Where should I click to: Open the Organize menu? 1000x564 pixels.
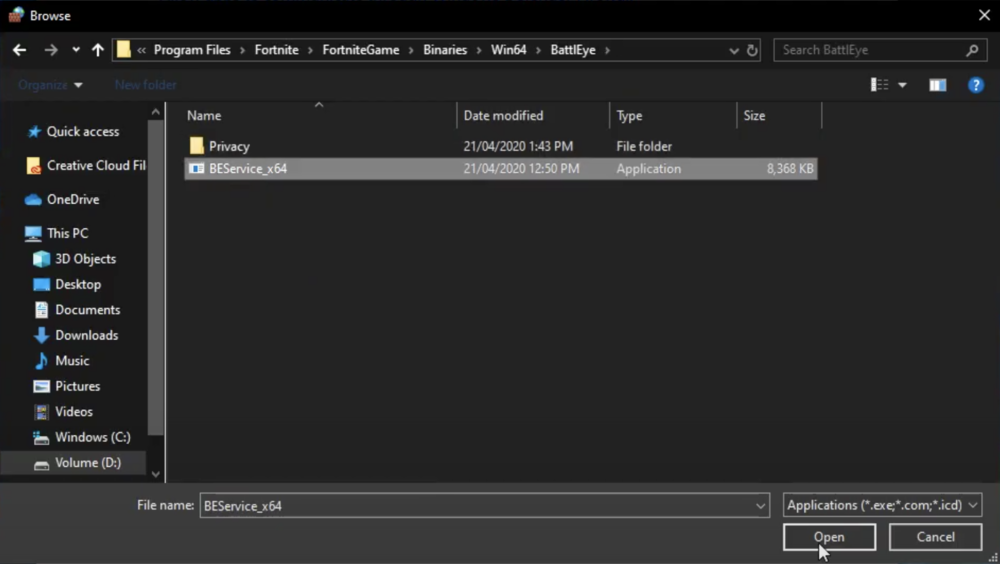(x=50, y=85)
